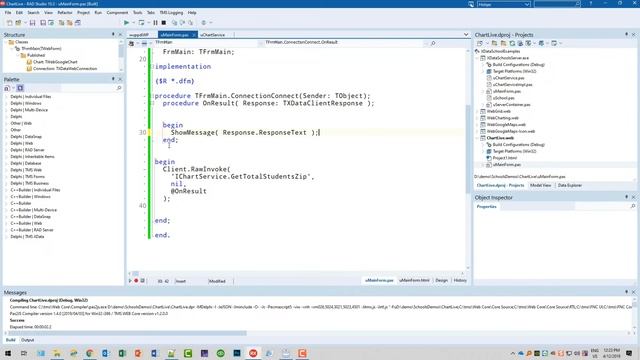Viewport: 640px width, 360px height.
Task: Open Chrome from the taskbar
Action: [89, 353]
